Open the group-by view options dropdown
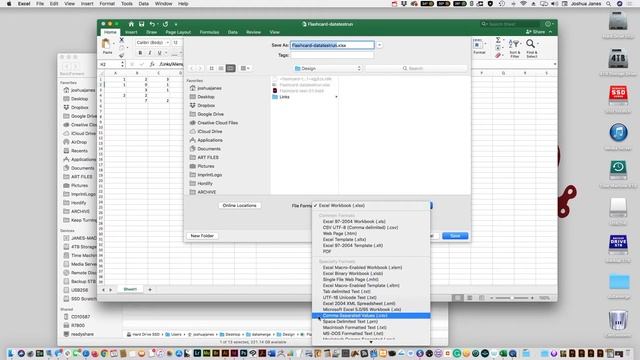 point(245,68)
